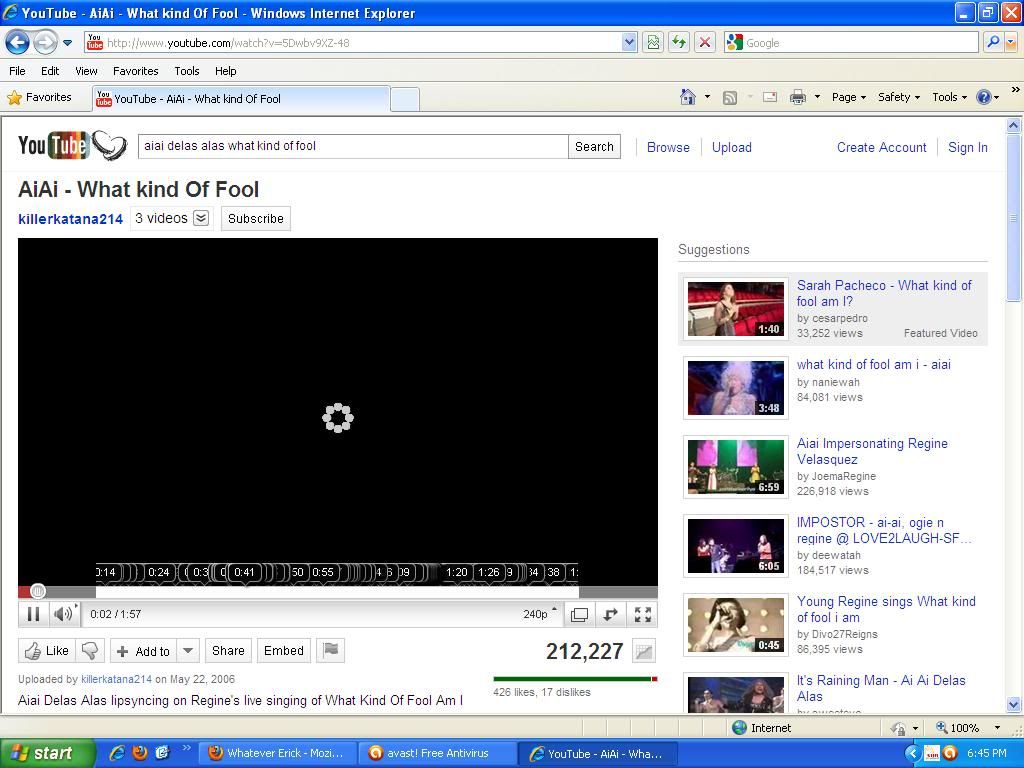Click the pop-out player arrow icon
The height and width of the screenshot is (768, 1024).
pos(611,614)
